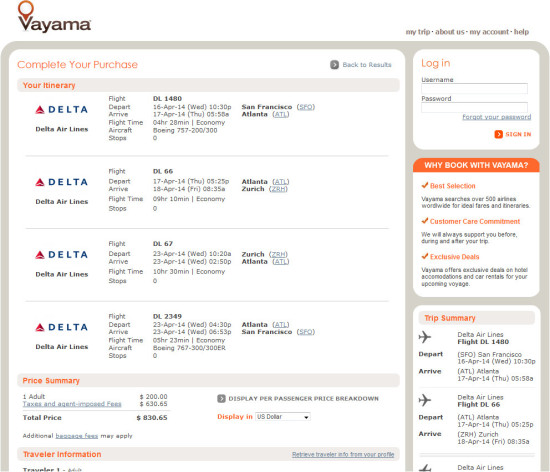Click the airplane icon beside Flight DL 66
This screenshot has height=472, width=550.
tap(425, 400)
